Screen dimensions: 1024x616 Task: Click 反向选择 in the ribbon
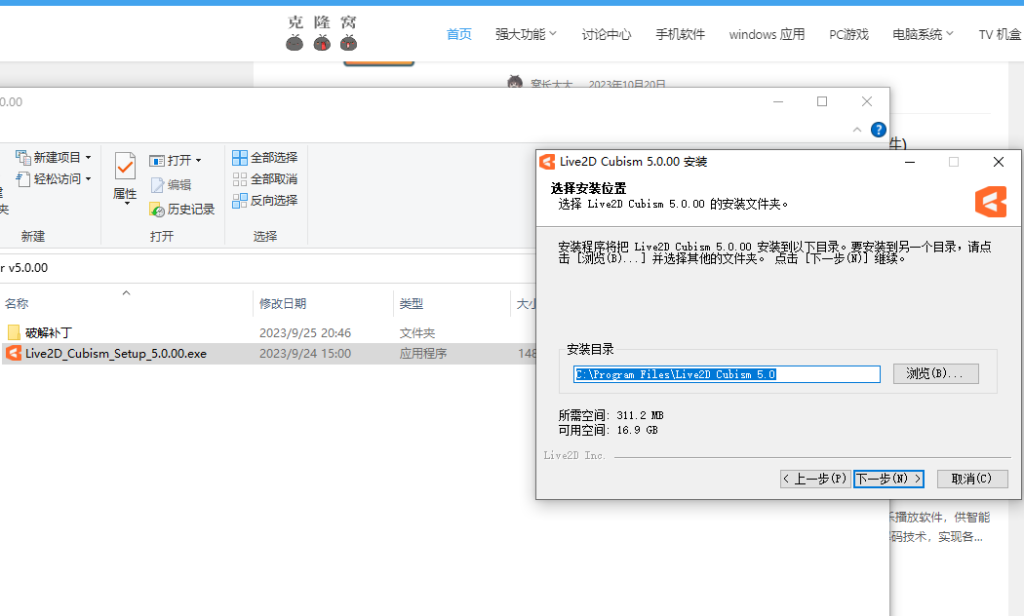click(x=265, y=201)
